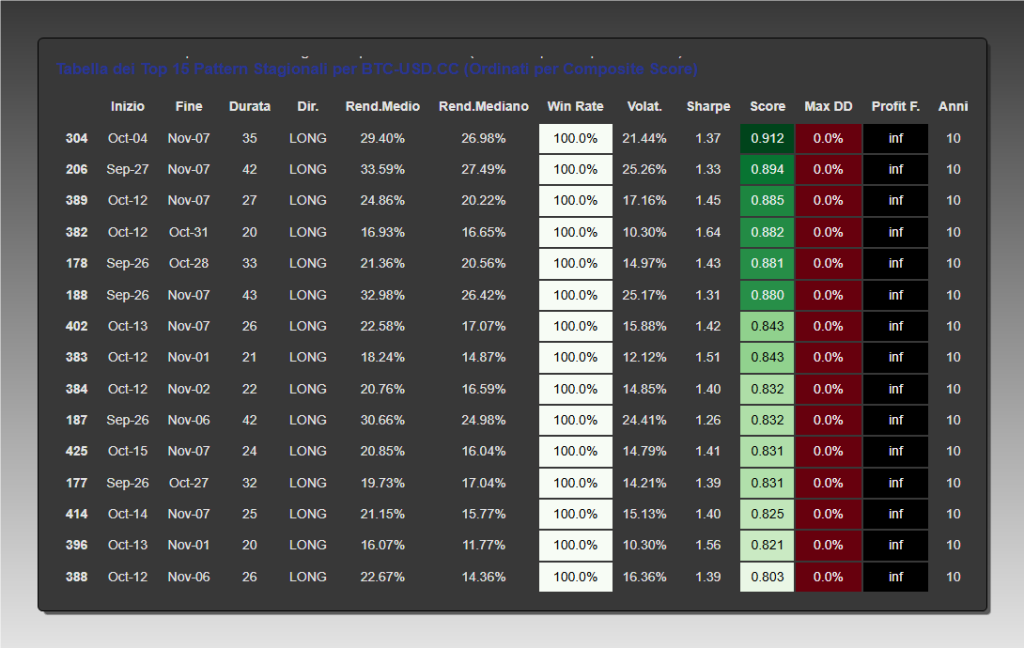Image resolution: width=1024 pixels, height=648 pixels.
Task: Click Sep-27 start date cell
Action: tap(127, 169)
